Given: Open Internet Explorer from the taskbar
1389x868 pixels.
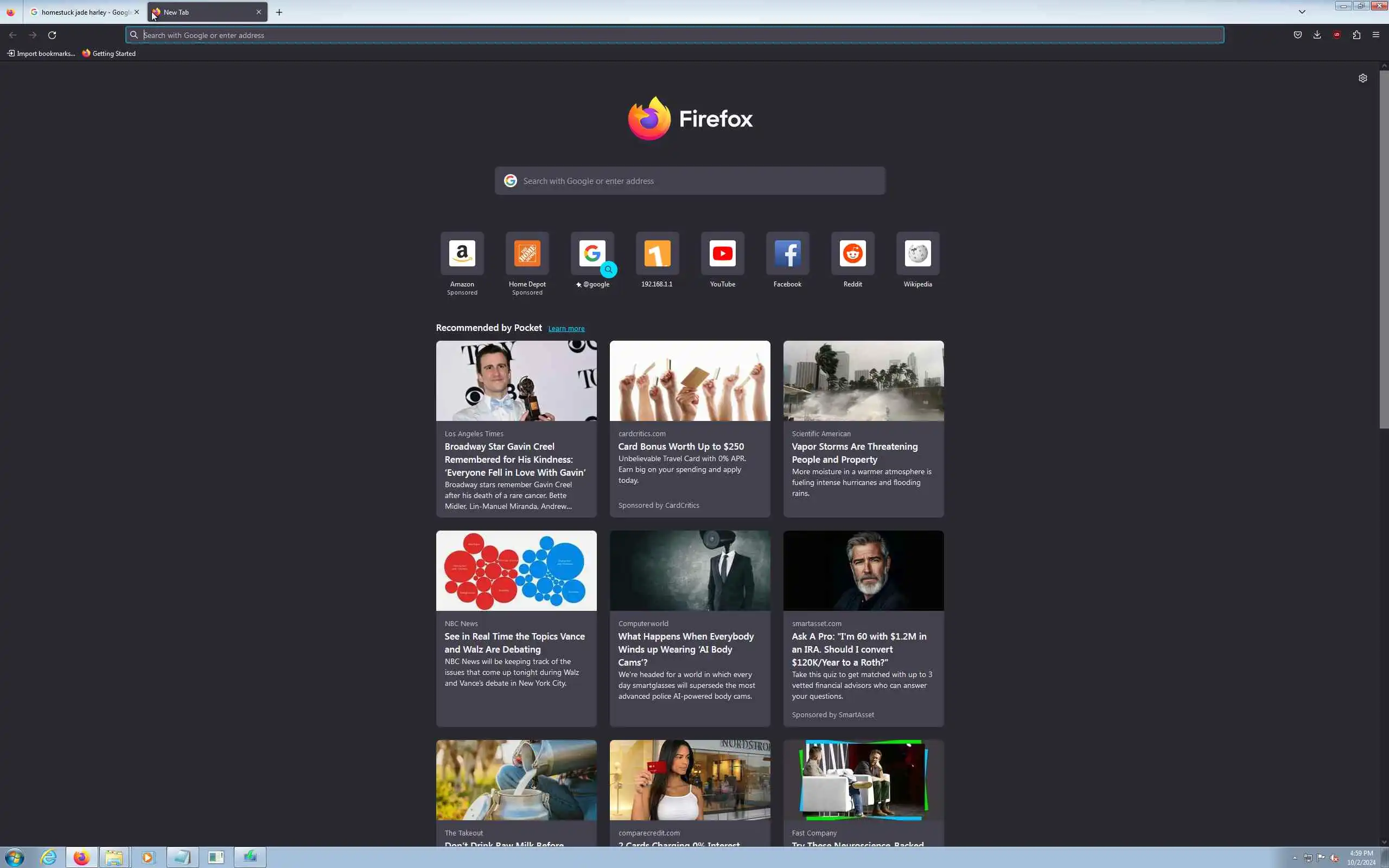Looking at the screenshot, I should pos(49,857).
